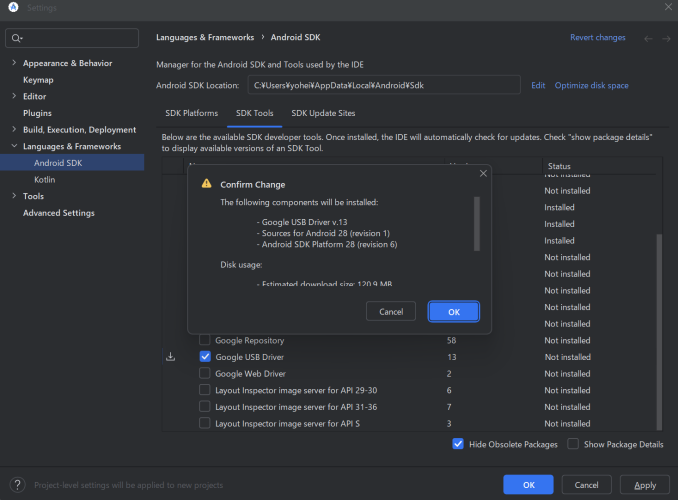Click 'Layout Inspector image server for API S' label
This screenshot has width=678, height=500.
coord(288,423)
